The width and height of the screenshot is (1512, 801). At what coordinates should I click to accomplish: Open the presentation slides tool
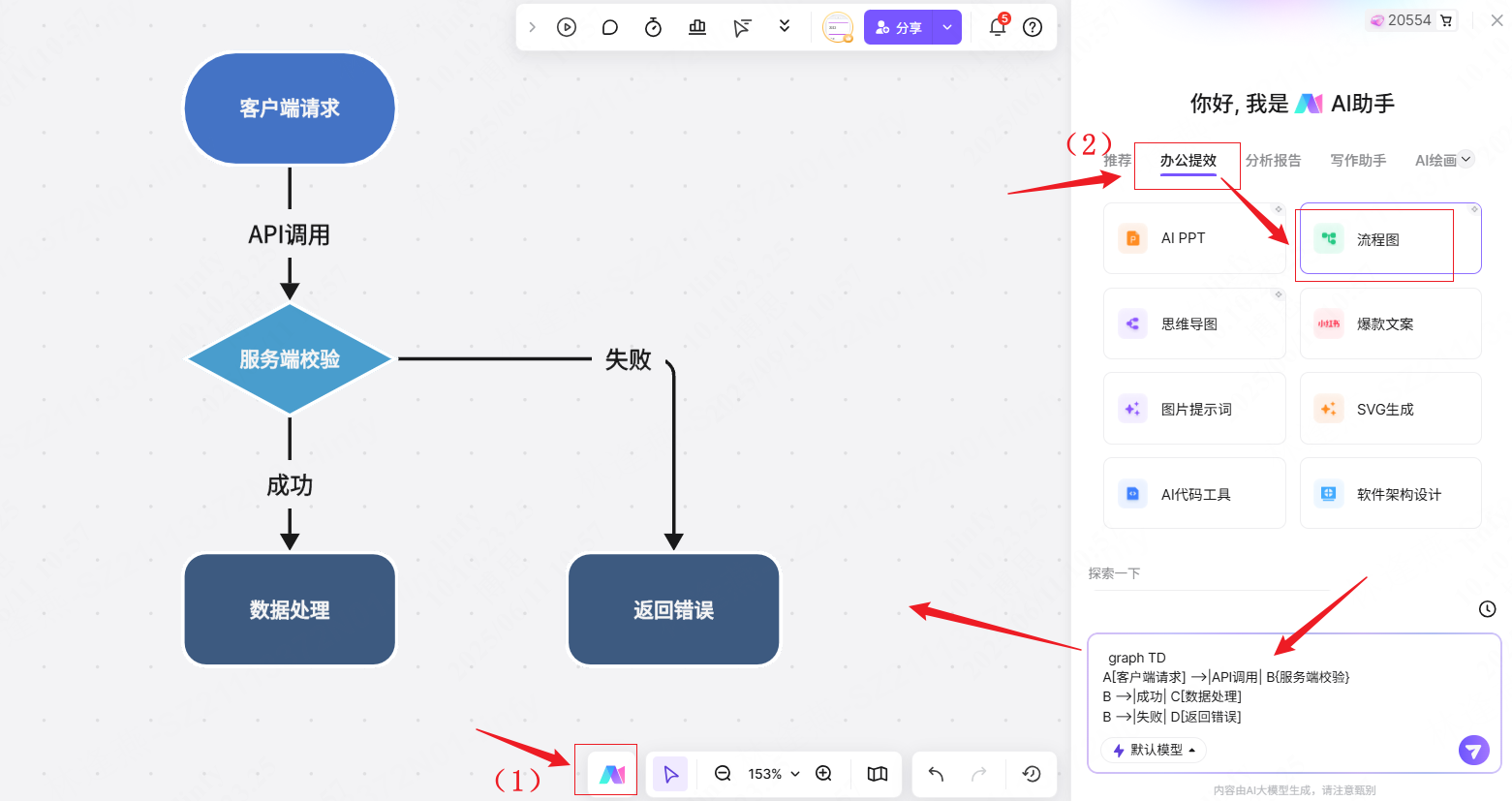(696, 26)
